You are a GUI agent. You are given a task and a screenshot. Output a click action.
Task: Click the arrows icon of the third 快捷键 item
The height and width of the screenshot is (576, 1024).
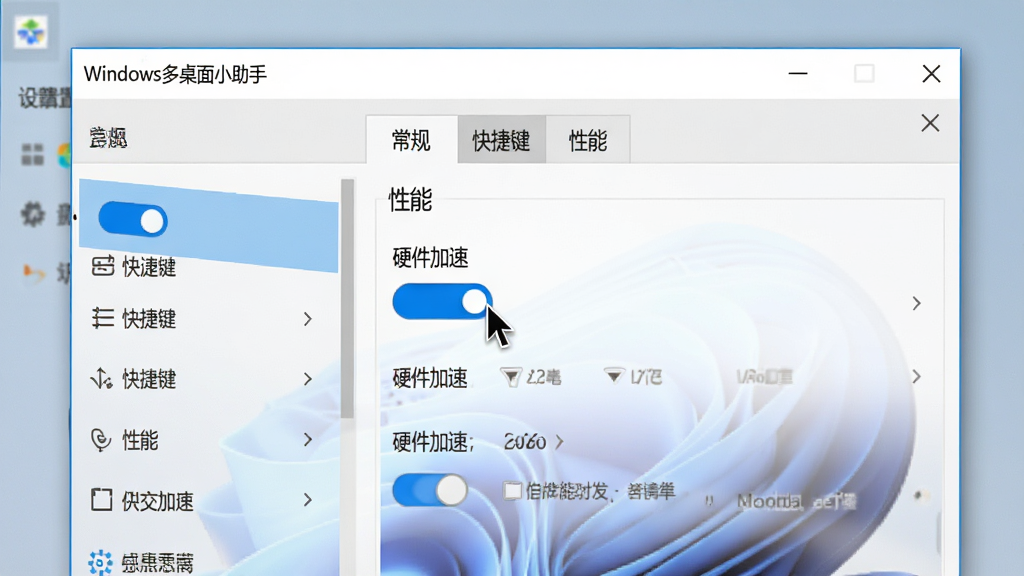click(x=101, y=378)
